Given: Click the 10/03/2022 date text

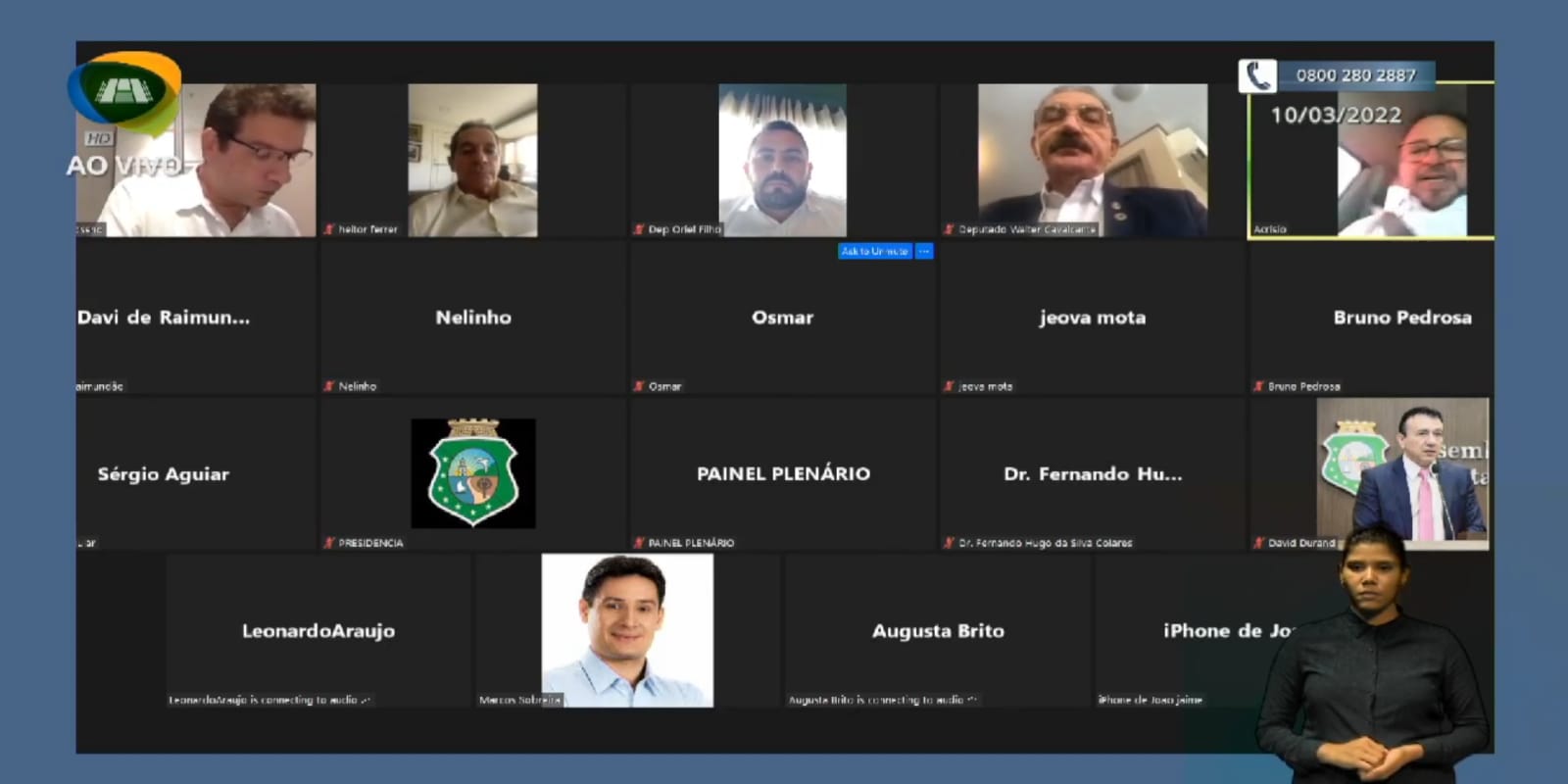Looking at the screenshot, I should click(x=1335, y=116).
